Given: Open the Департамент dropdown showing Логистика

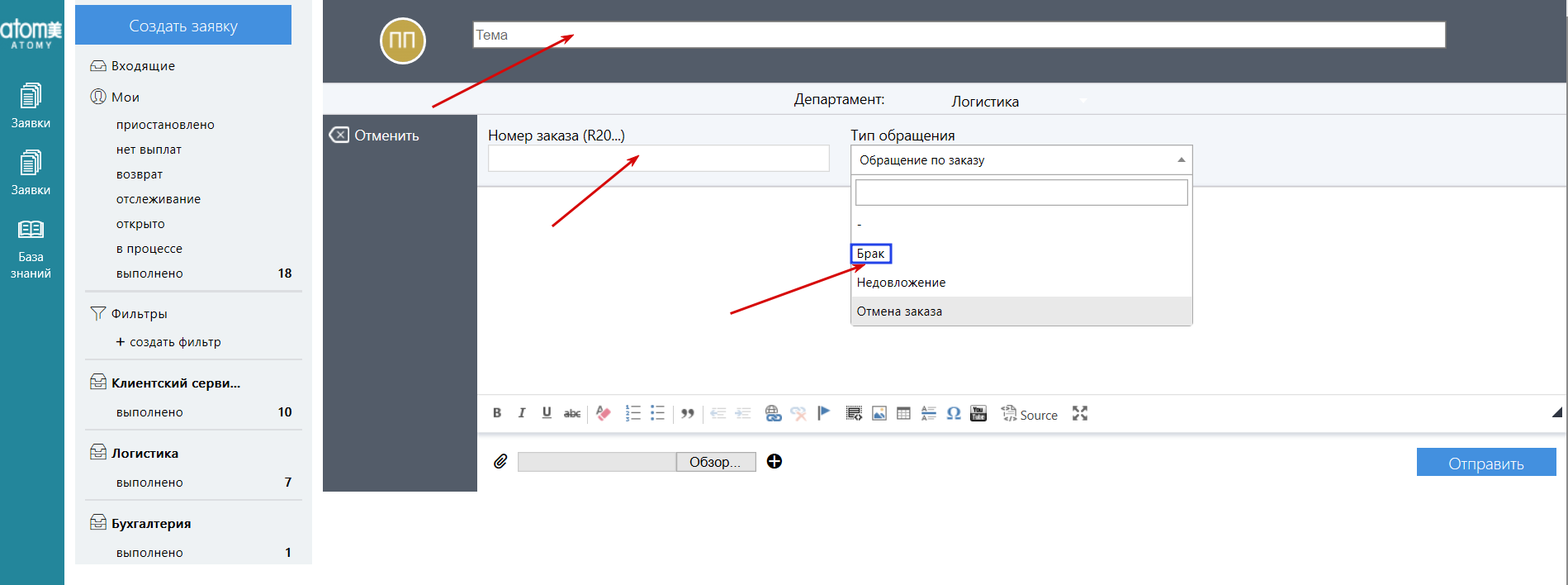Looking at the screenshot, I should [1018, 101].
